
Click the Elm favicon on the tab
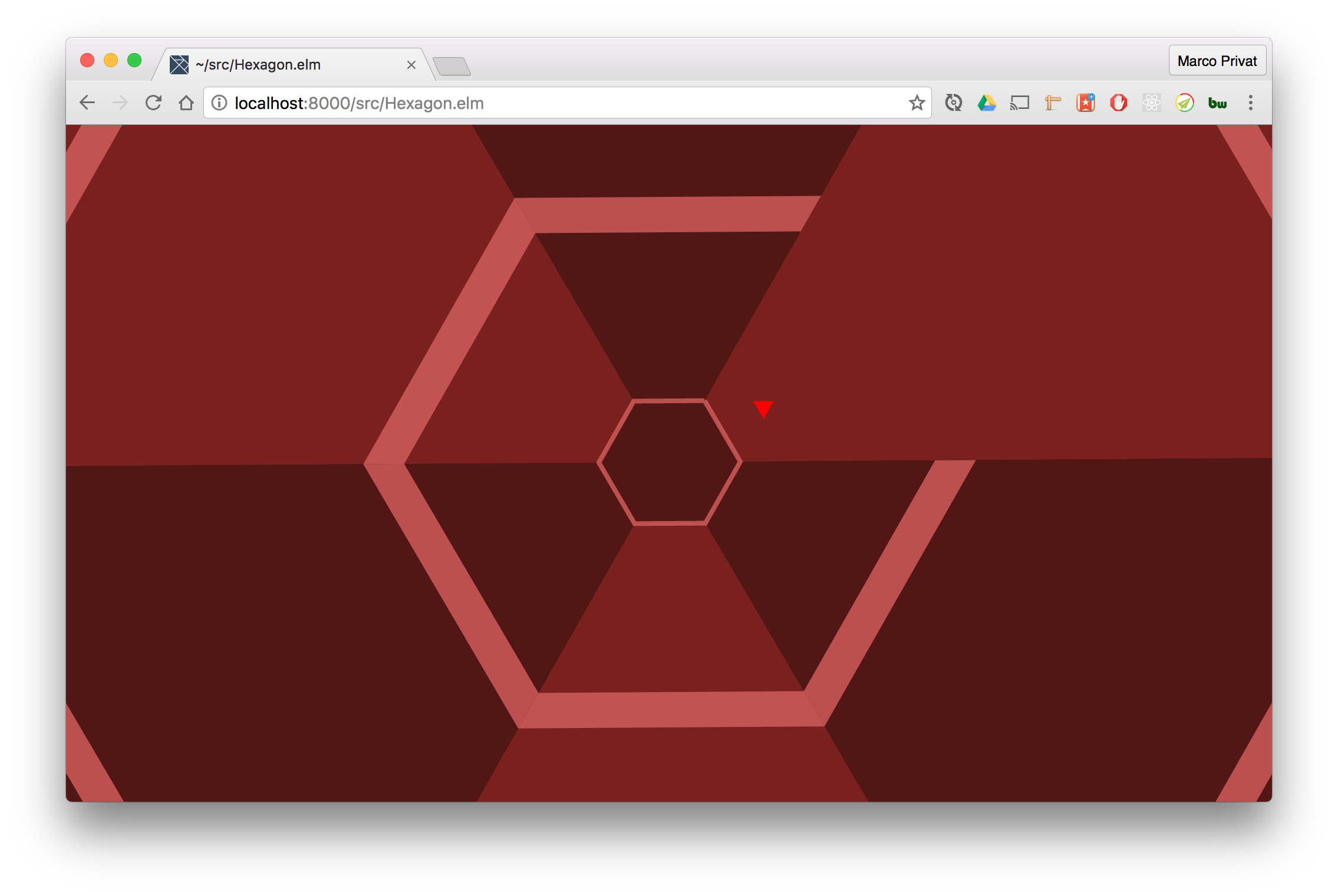point(179,64)
